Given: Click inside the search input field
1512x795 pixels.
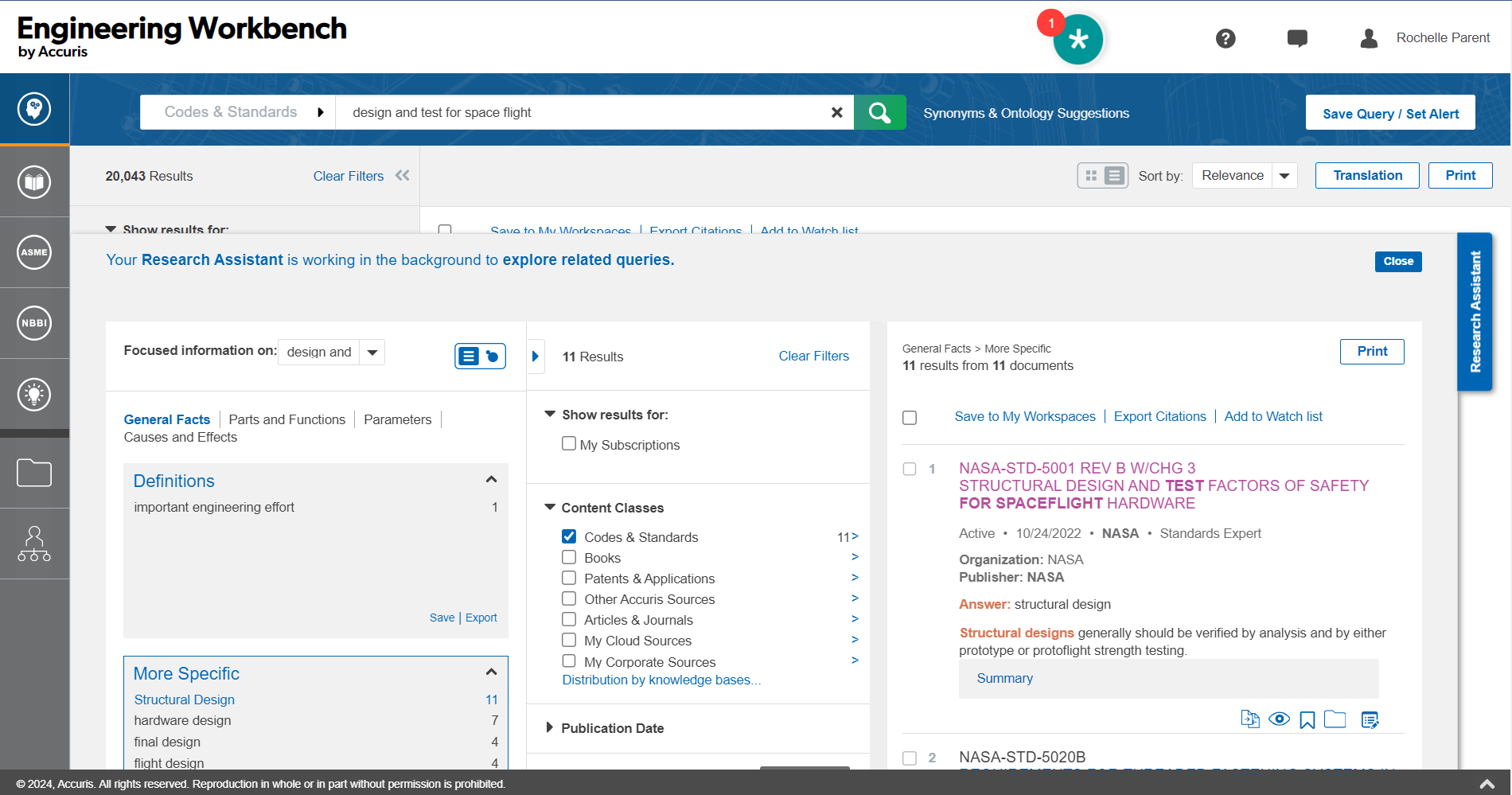Looking at the screenshot, I should 589,112.
